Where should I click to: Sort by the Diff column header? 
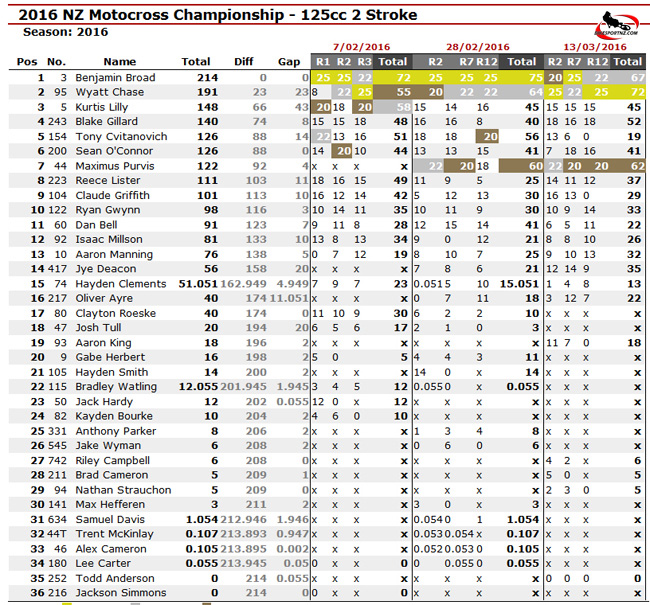coord(244,62)
